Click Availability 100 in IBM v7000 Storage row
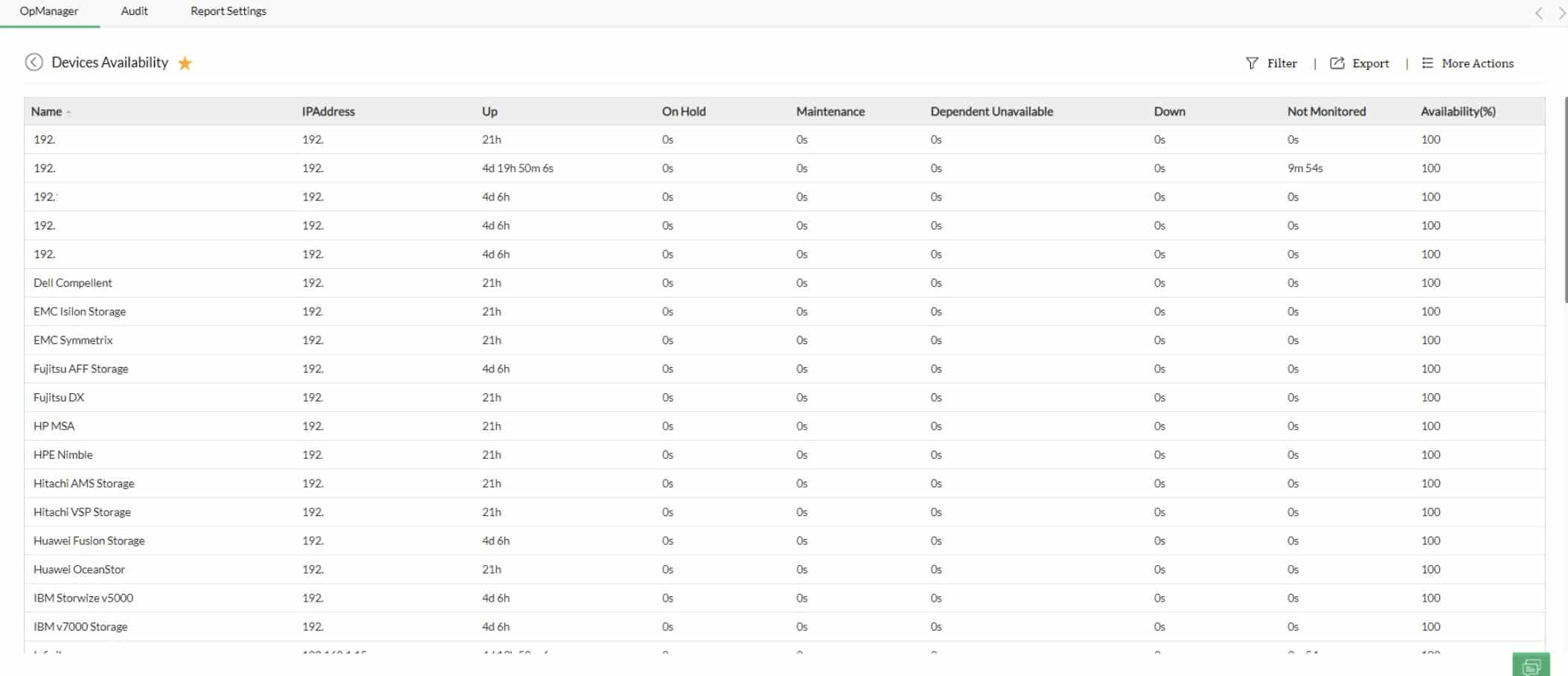This screenshot has height=676, width=1568. (x=1430, y=627)
